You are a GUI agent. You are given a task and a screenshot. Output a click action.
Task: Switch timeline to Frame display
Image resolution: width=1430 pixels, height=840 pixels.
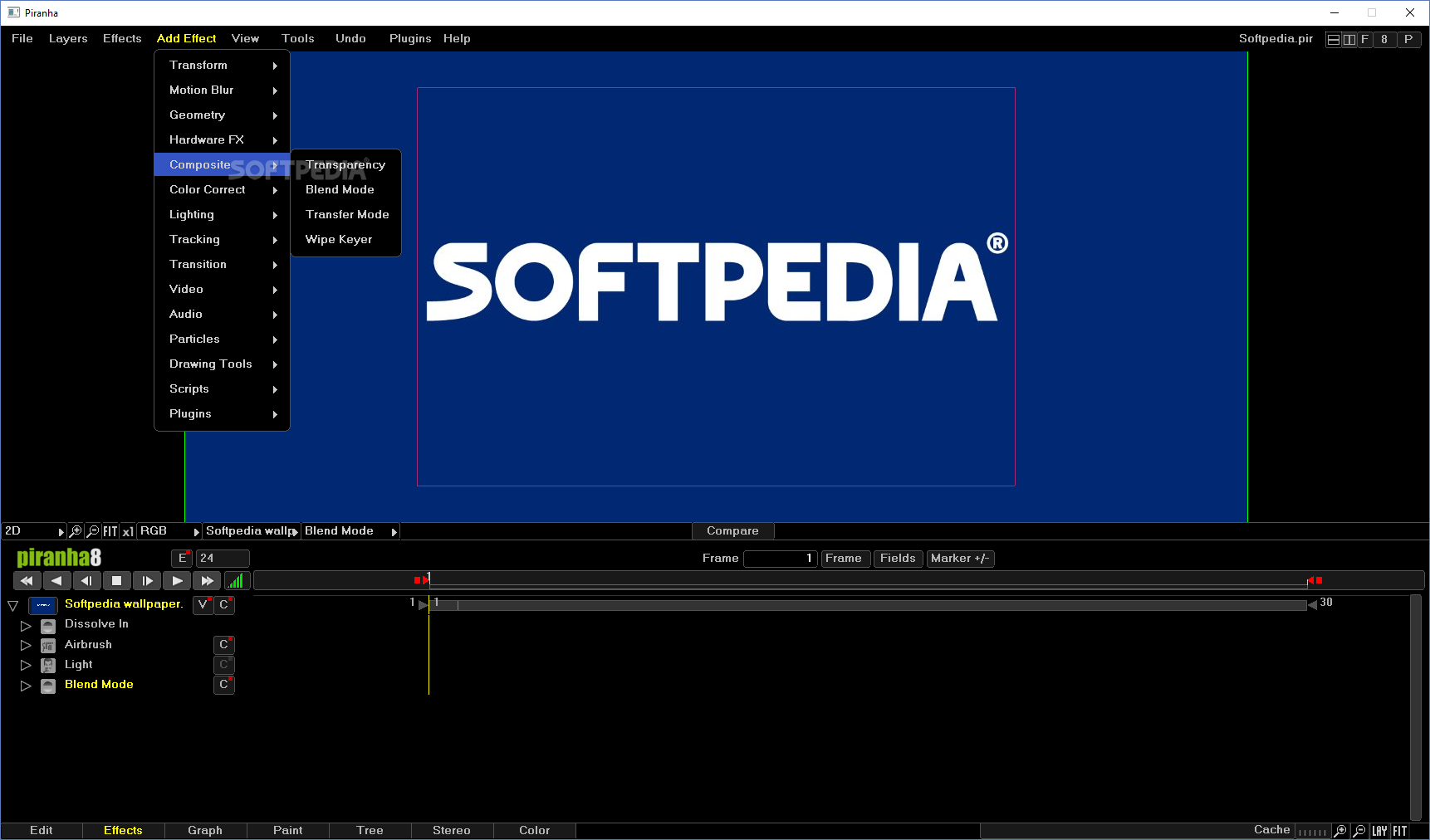point(844,559)
